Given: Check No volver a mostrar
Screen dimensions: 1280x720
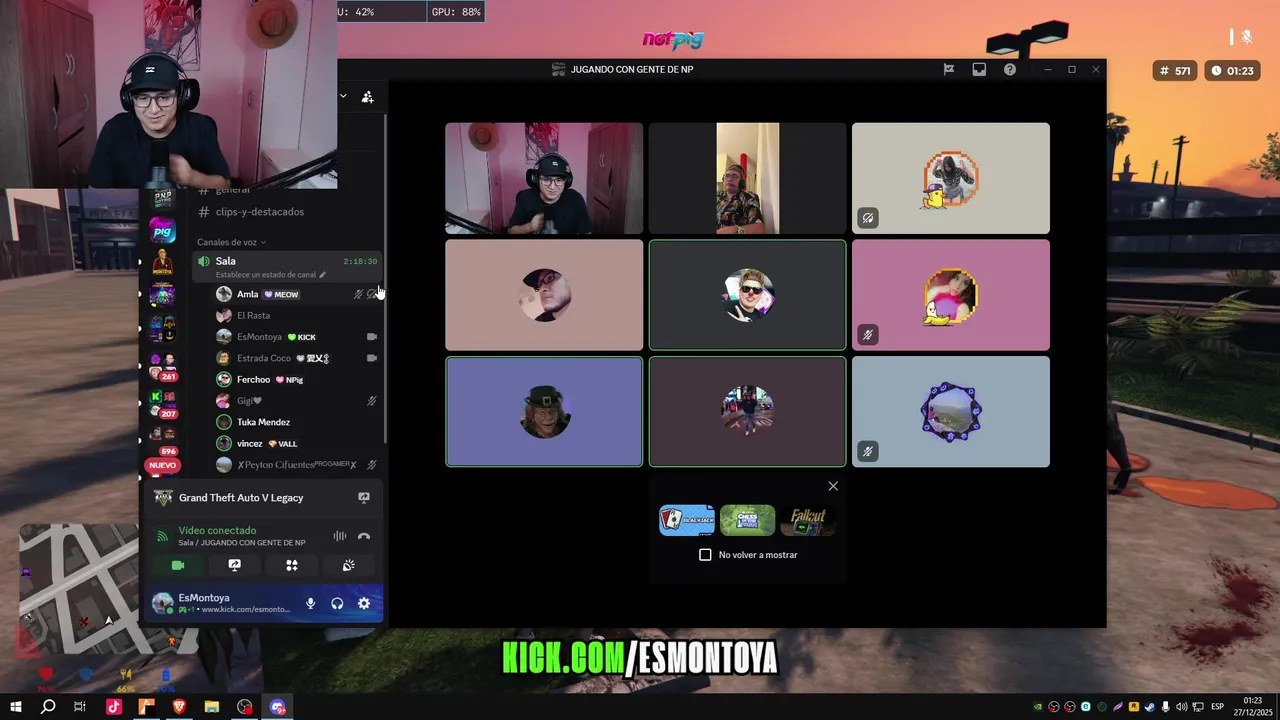Looking at the screenshot, I should coord(705,555).
